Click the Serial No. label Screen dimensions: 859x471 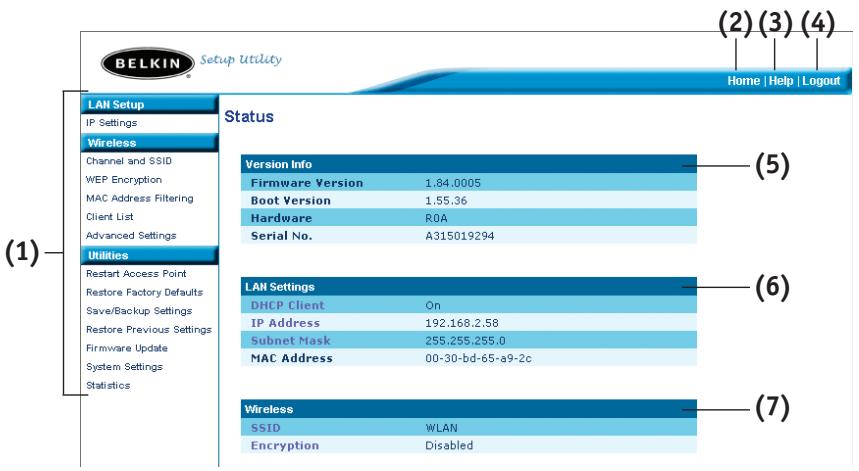click(281, 236)
